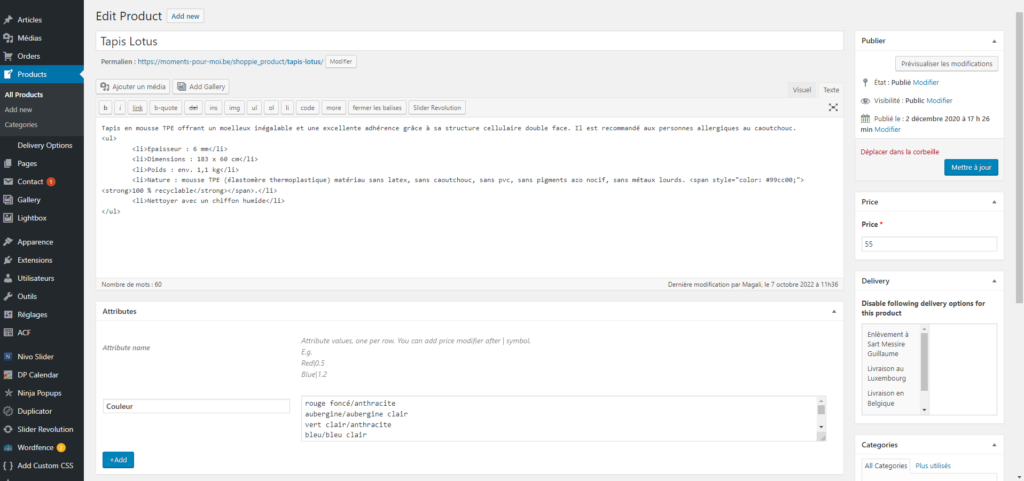Click the Add Custom CSS braces icon

[x=8, y=466]
